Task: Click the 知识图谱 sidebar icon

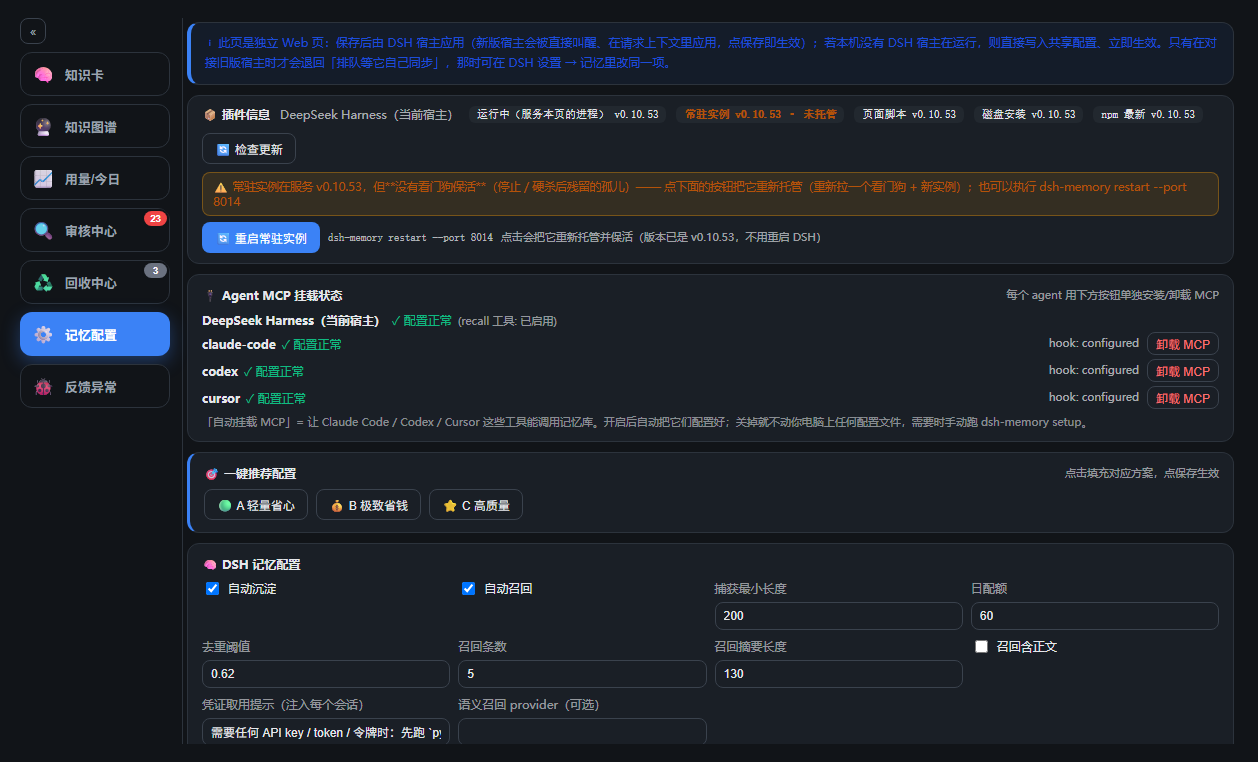Action: [43, 127]
